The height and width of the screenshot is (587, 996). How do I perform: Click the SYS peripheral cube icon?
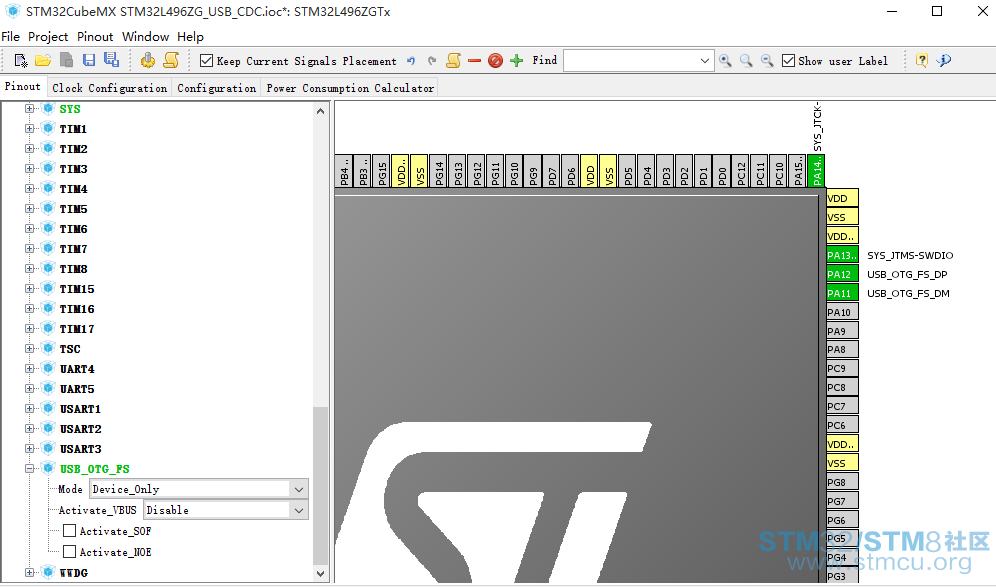click(48, 109)
